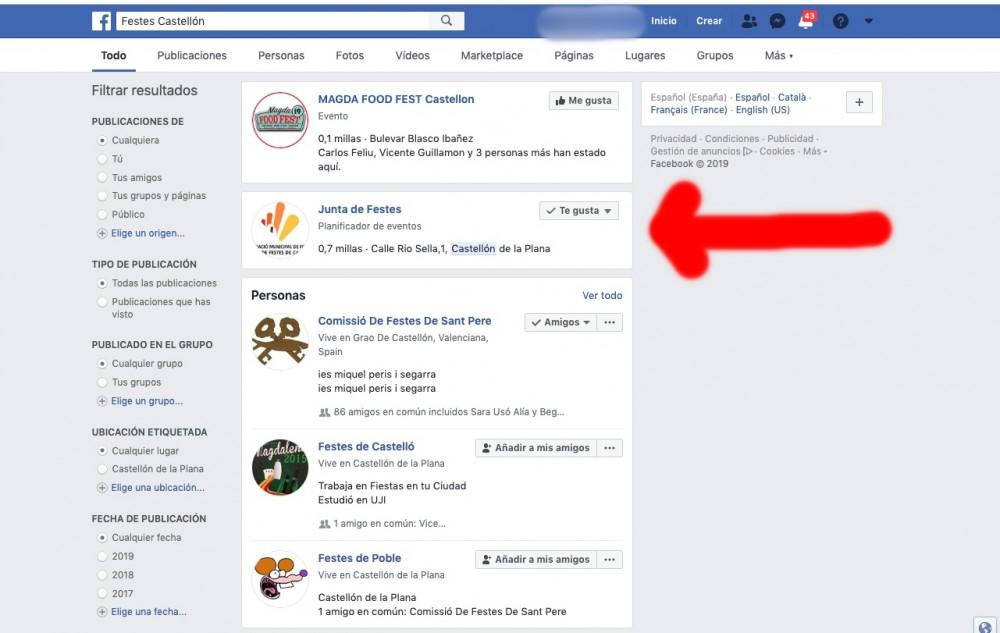
Task: Expand the Más tab dropdown
Action: (778, 56)
